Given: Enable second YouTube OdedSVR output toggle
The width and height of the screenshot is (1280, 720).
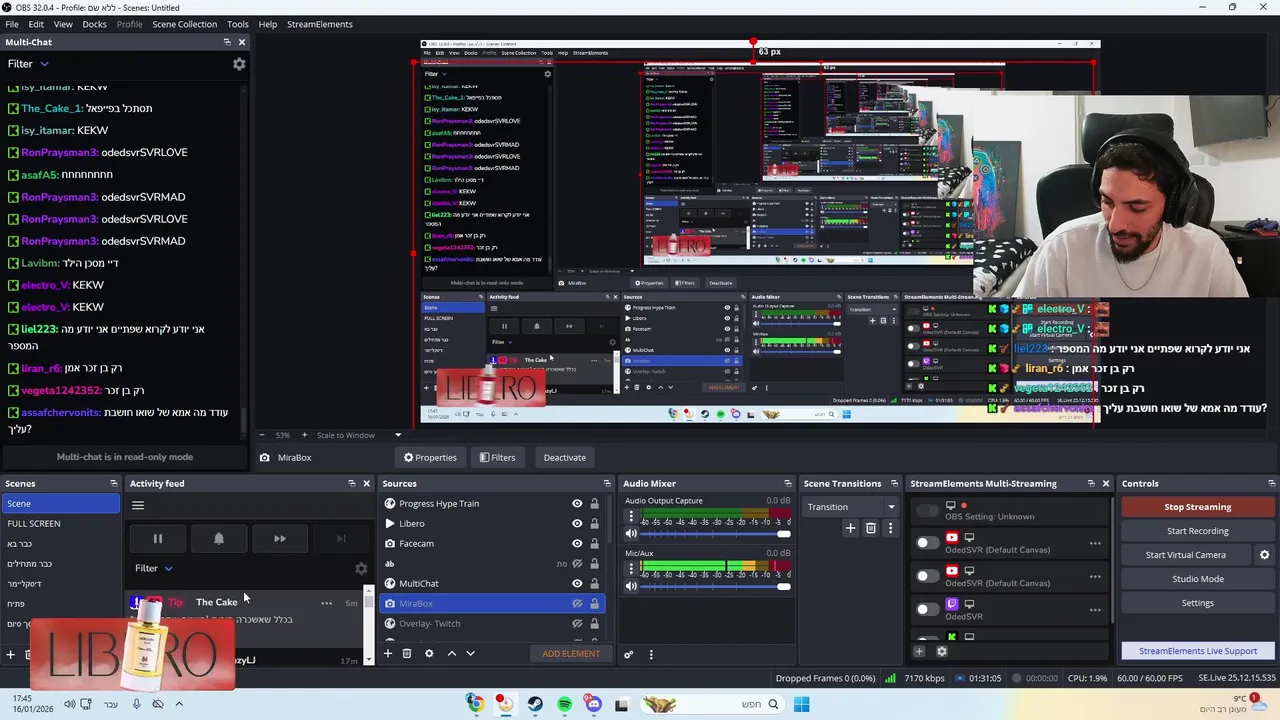Looking at the screenshot, I should (927, 577).
